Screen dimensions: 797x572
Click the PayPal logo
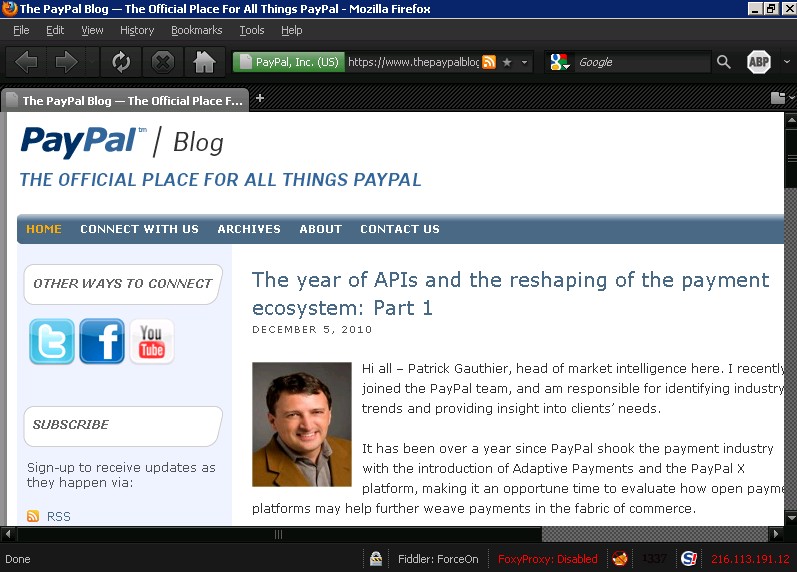click(x=83, y=141)
